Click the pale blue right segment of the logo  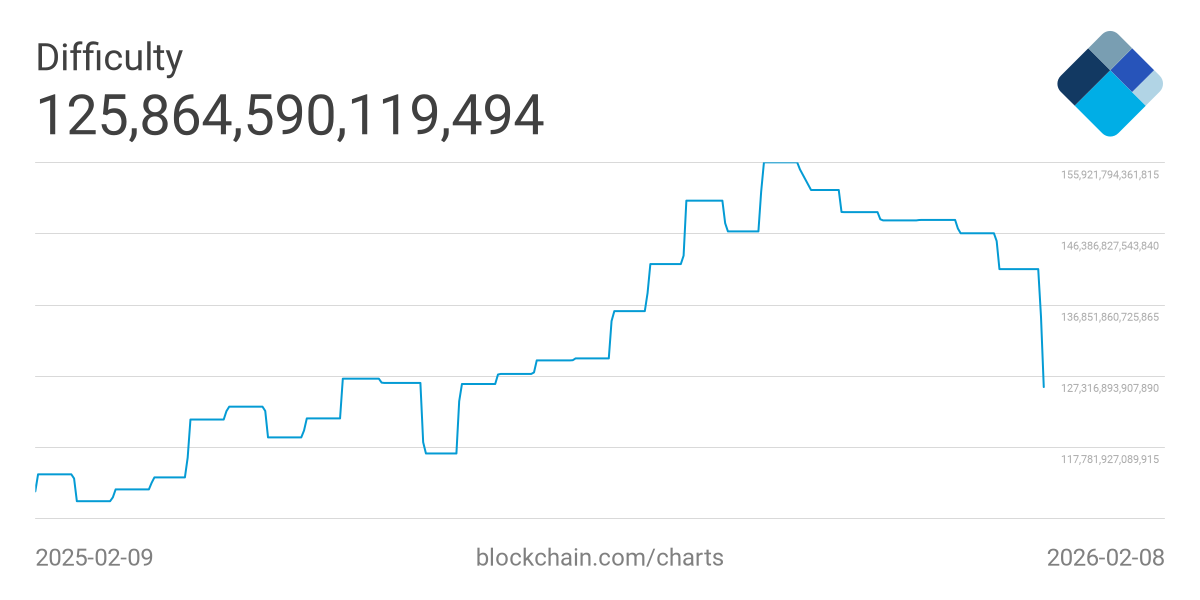tap(1150, 88)
